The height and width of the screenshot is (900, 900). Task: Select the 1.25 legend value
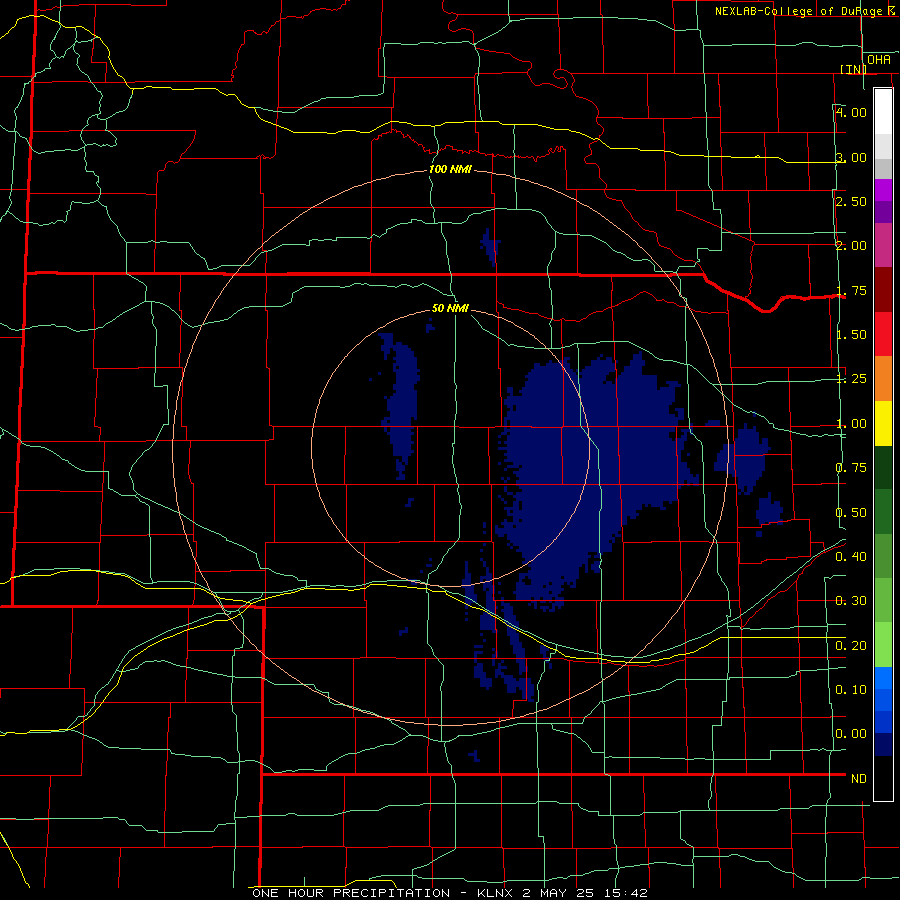[851, 378]
